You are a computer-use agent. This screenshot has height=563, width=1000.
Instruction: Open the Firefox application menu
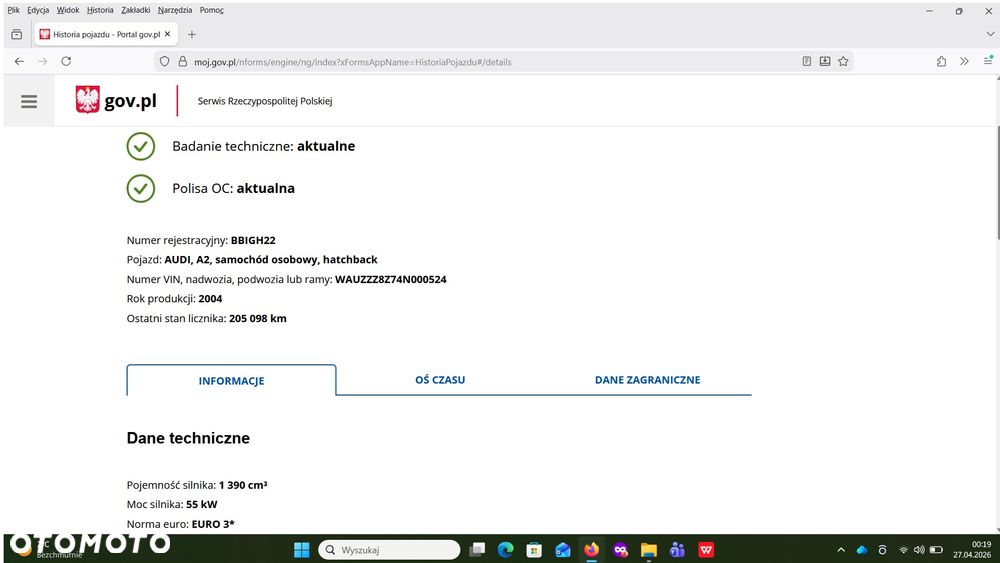pos(988,61)
